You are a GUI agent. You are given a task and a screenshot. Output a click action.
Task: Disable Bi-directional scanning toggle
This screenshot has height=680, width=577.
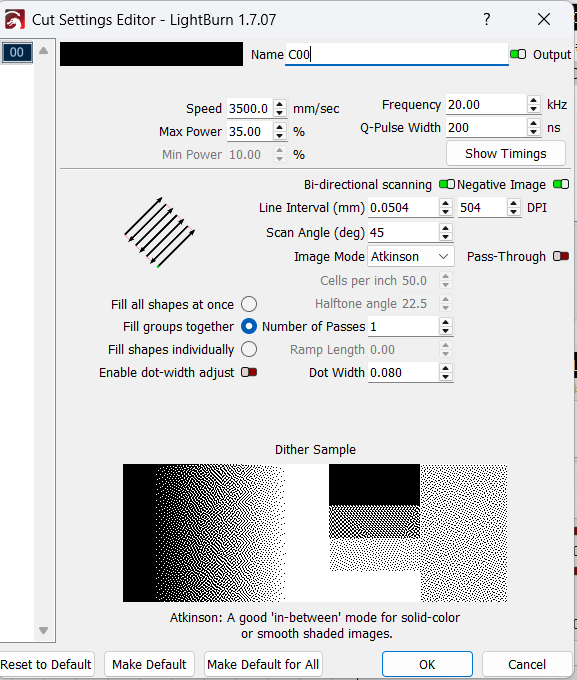click(x=447, y=184)
